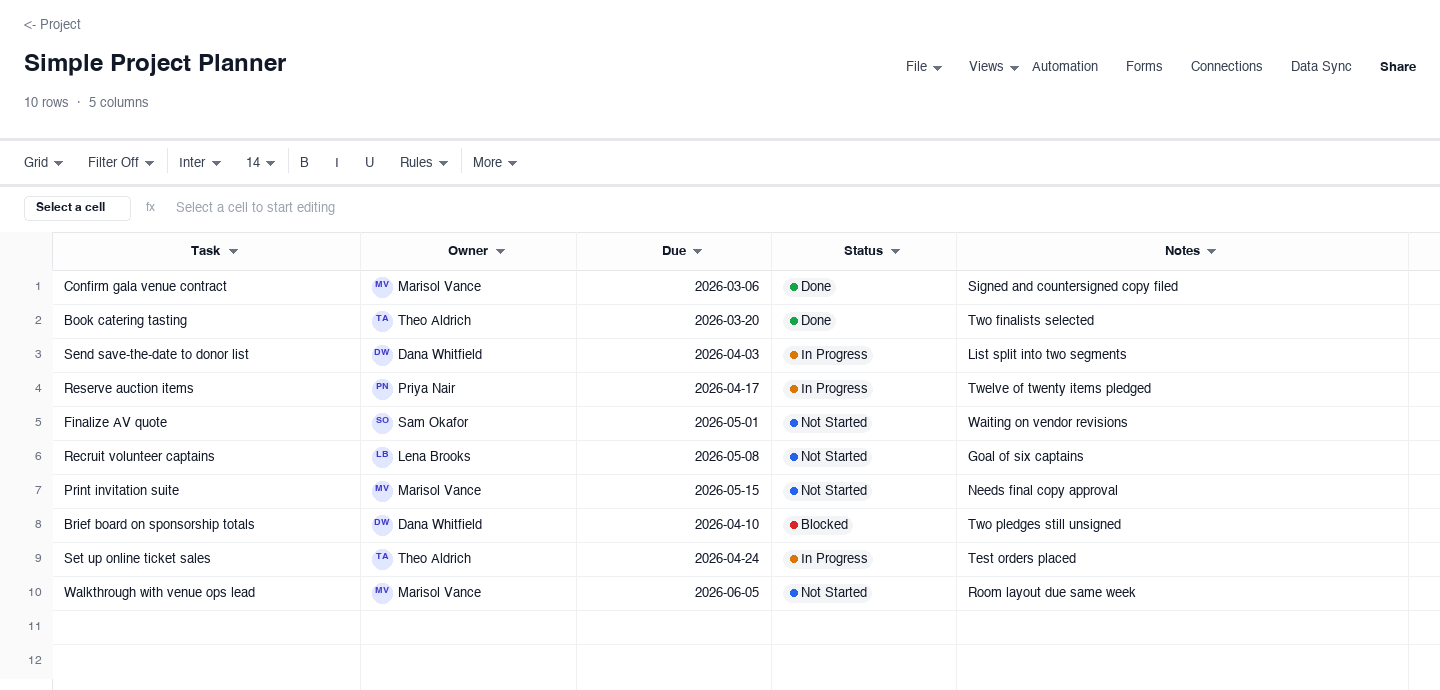This screenshot has width=1440, height=690.
Task: Select cell 'Brief board on sponsorship totals'
Action: tap(206, 525)
